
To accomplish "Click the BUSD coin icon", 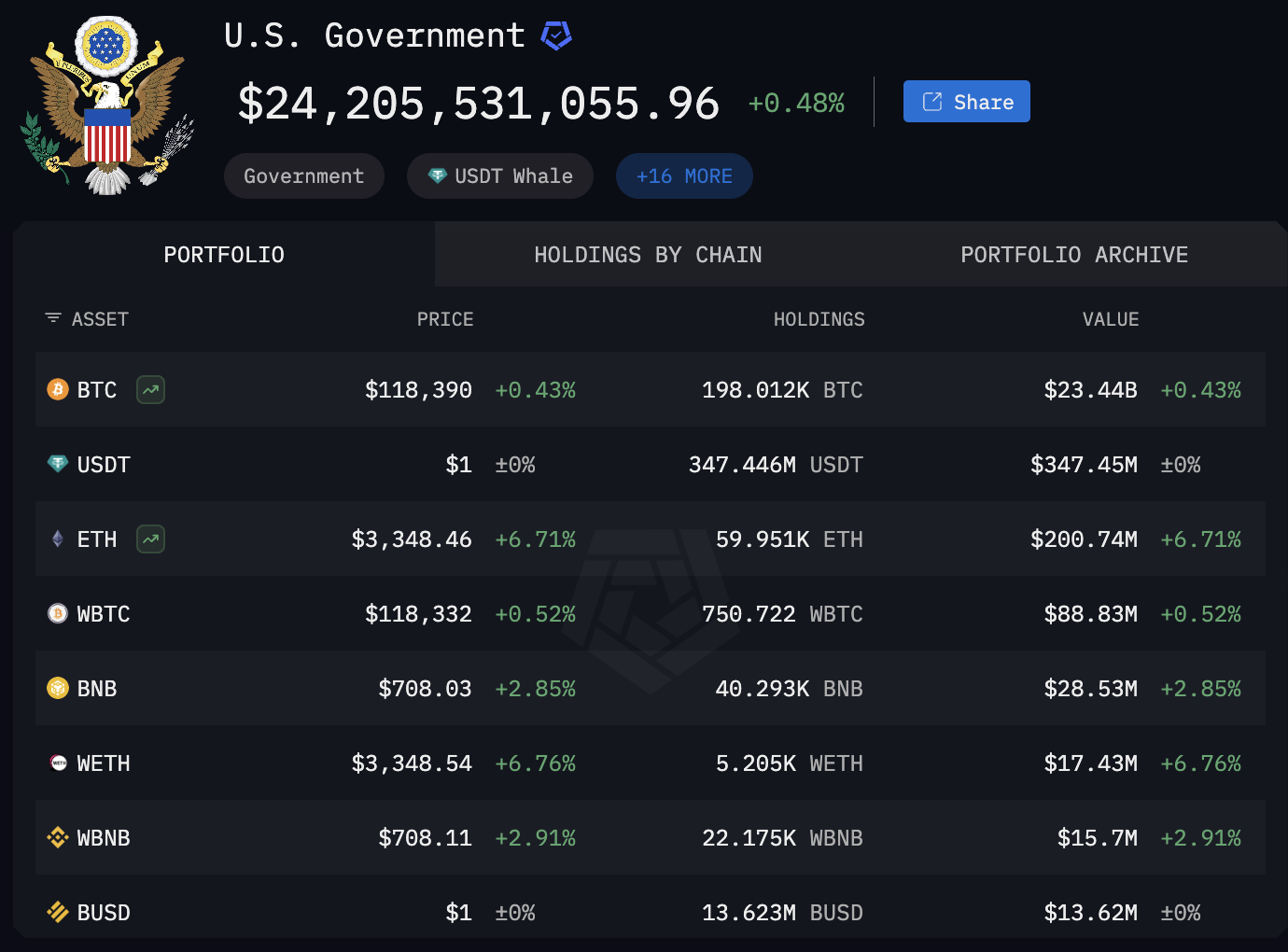I will (58, 912).
